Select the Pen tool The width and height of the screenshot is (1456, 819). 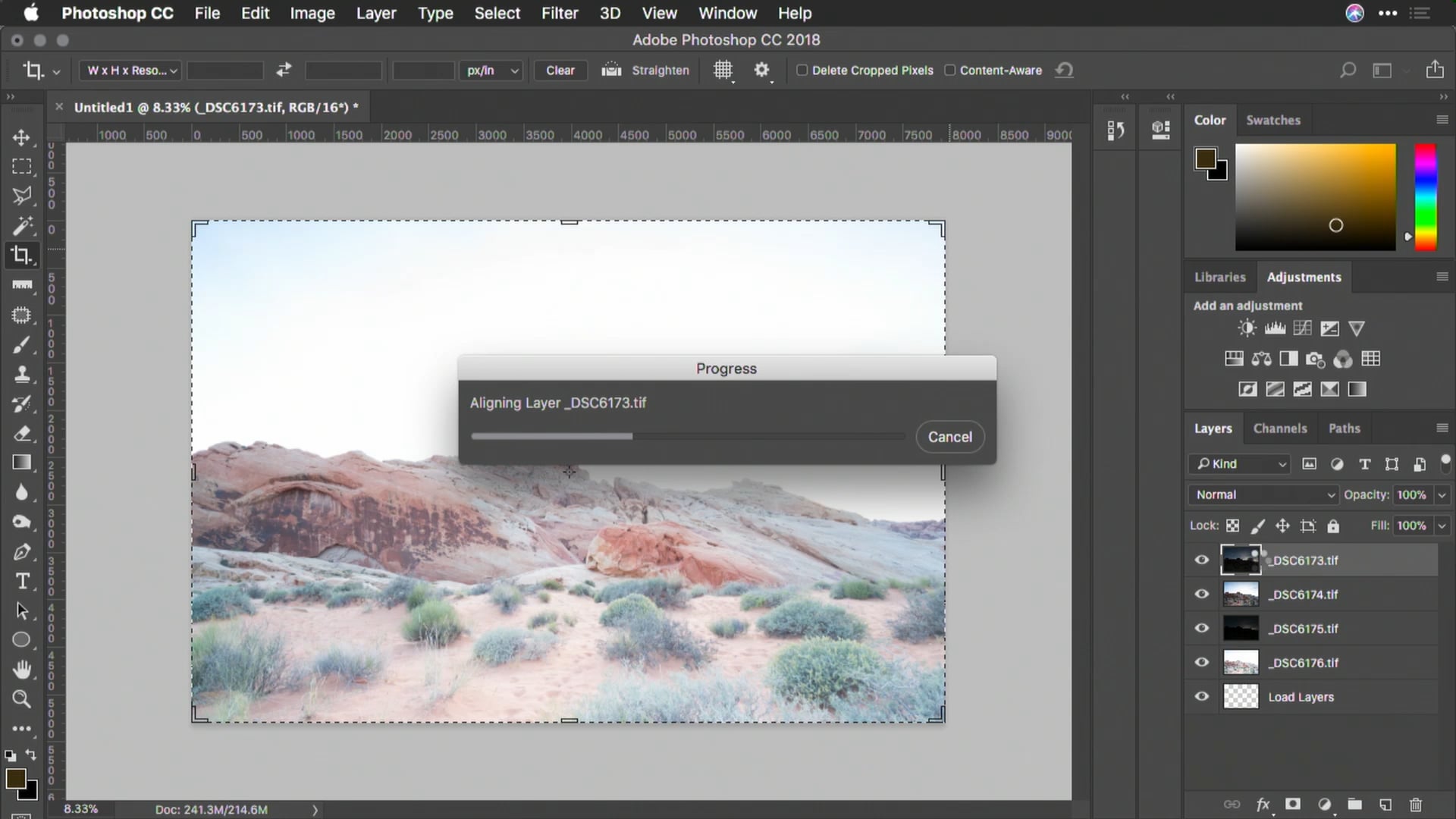22,551
